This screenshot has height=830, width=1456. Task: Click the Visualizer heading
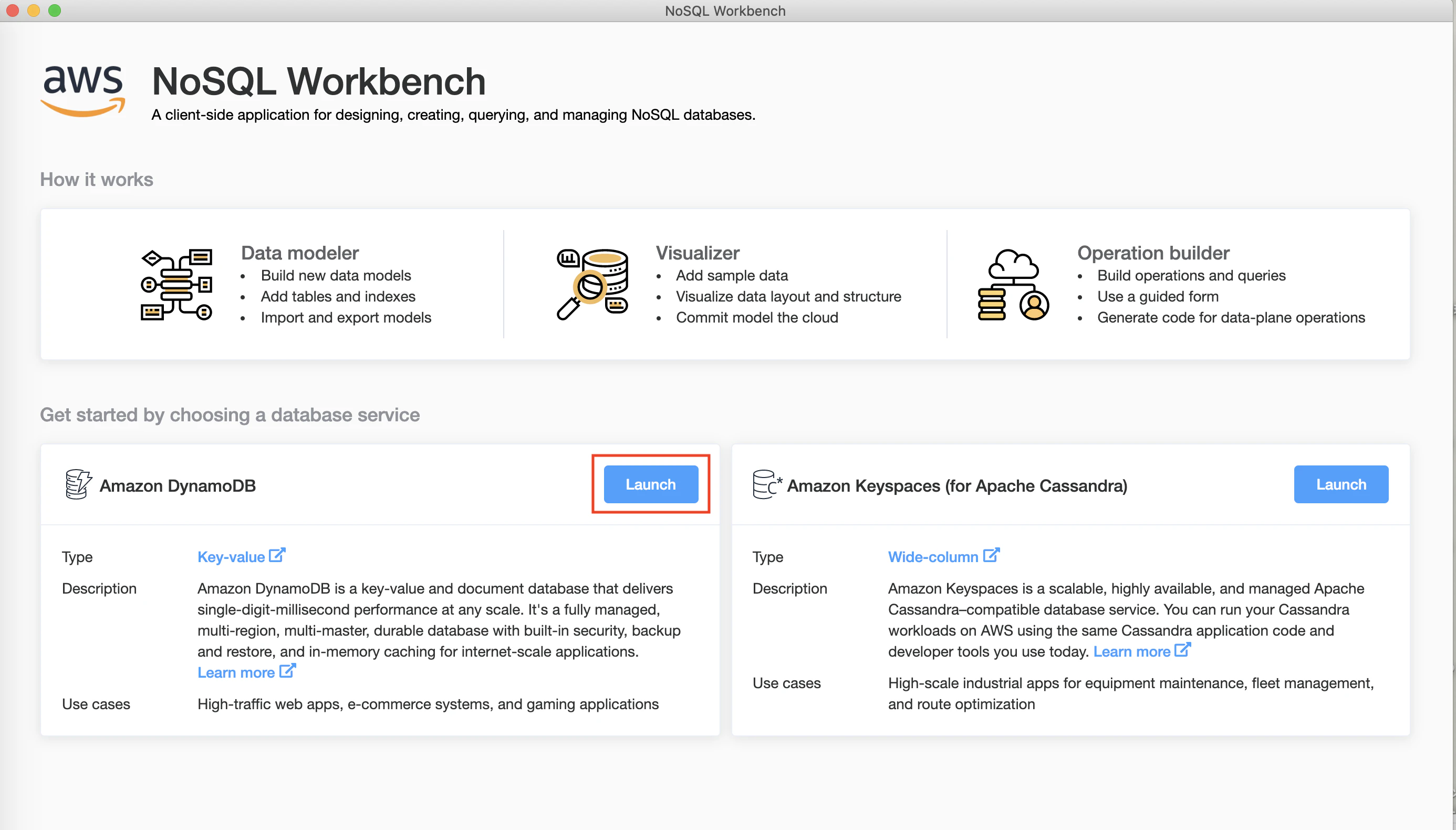pyautogui.click(x=698, y=253)
